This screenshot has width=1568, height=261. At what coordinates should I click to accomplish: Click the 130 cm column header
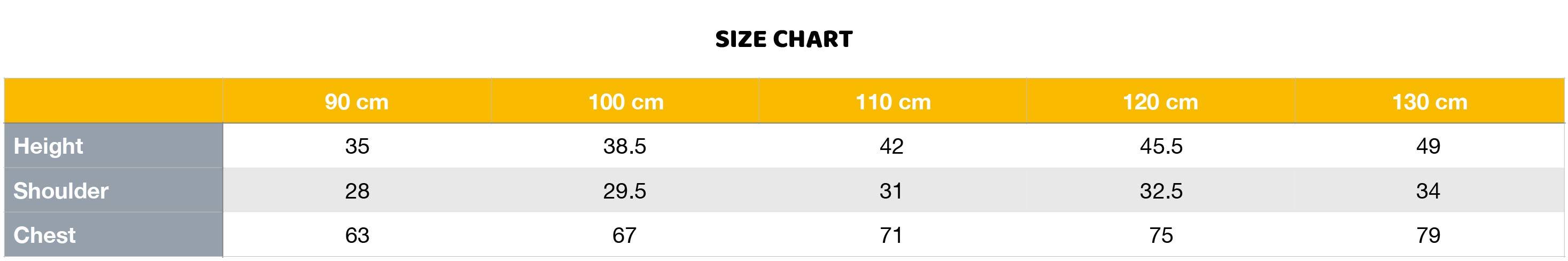1429,101
